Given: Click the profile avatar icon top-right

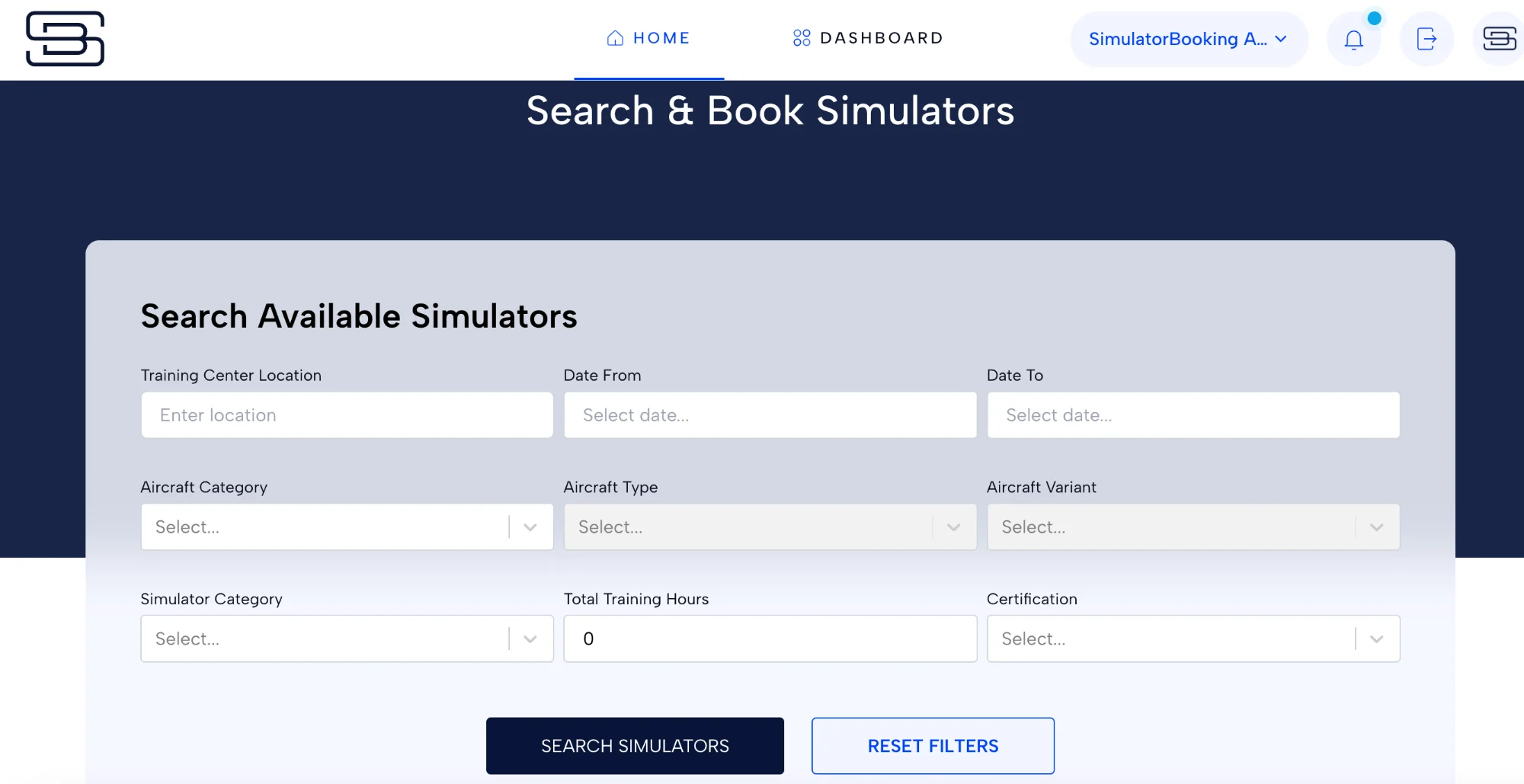Looking at the screenshot, I should click(x=1498, y=38).
